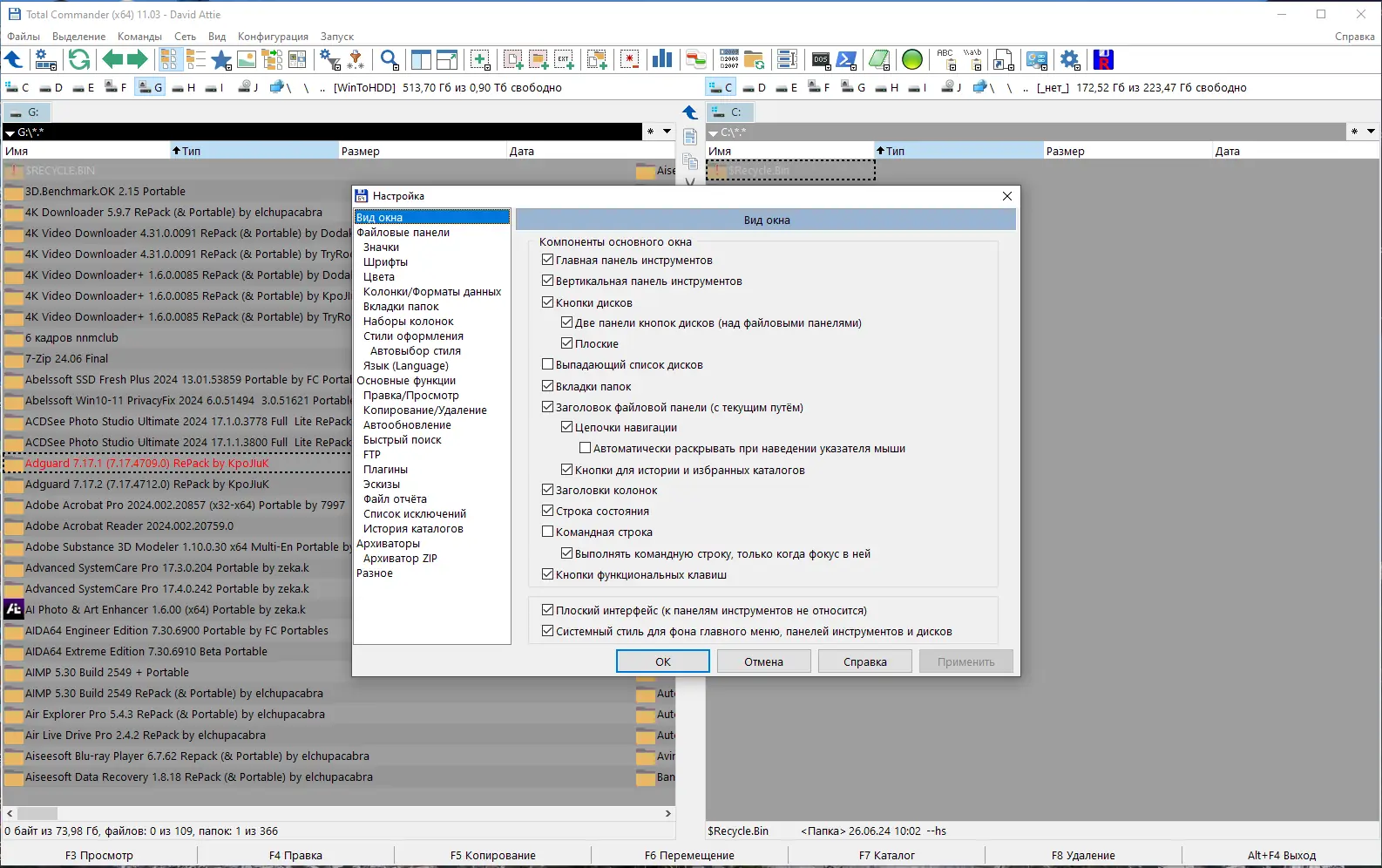1382x868 pixels.
Task: Toggle 'Заголовки колонок' checkbox
Action: click(547, 490)
